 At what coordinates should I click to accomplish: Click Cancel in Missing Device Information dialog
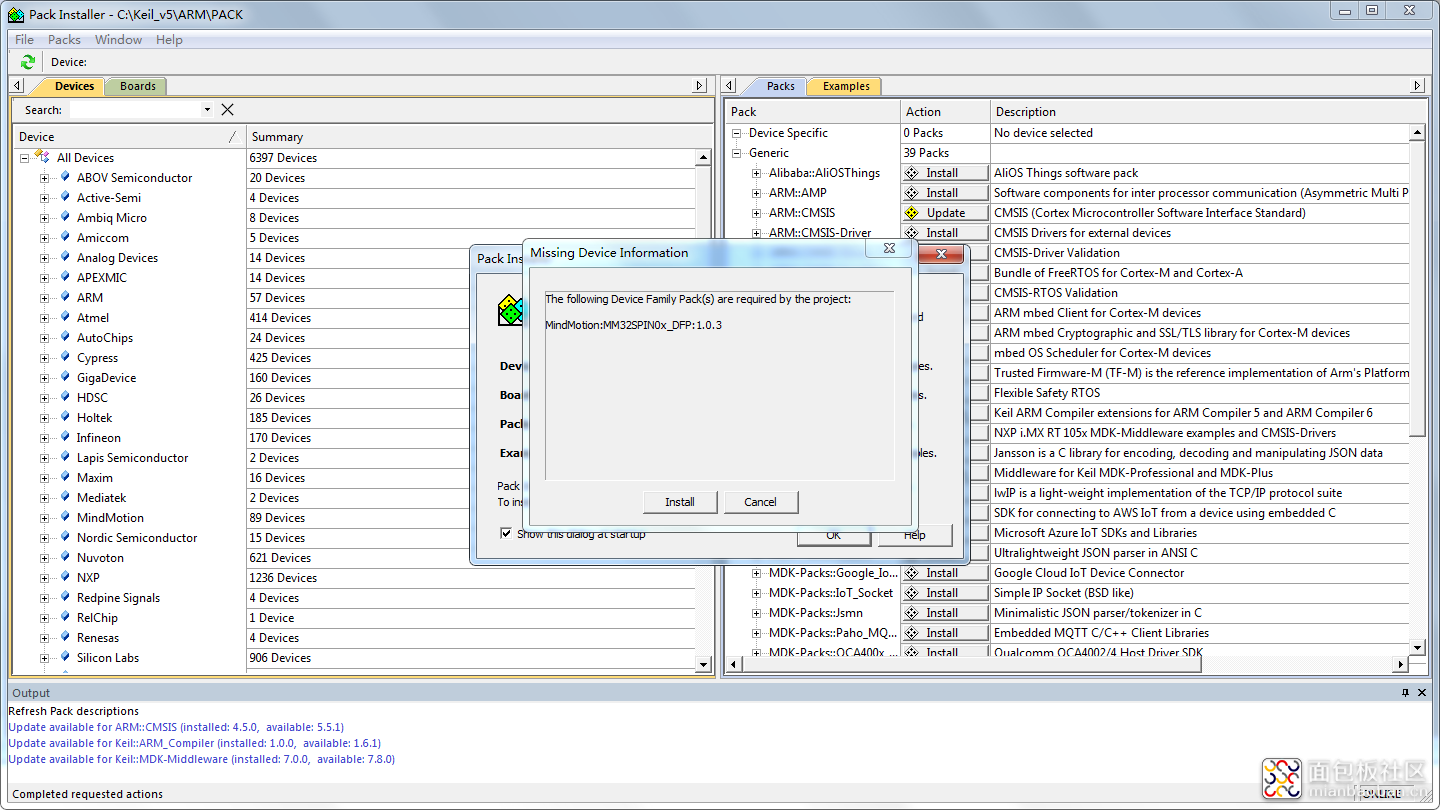pos(760,502)
